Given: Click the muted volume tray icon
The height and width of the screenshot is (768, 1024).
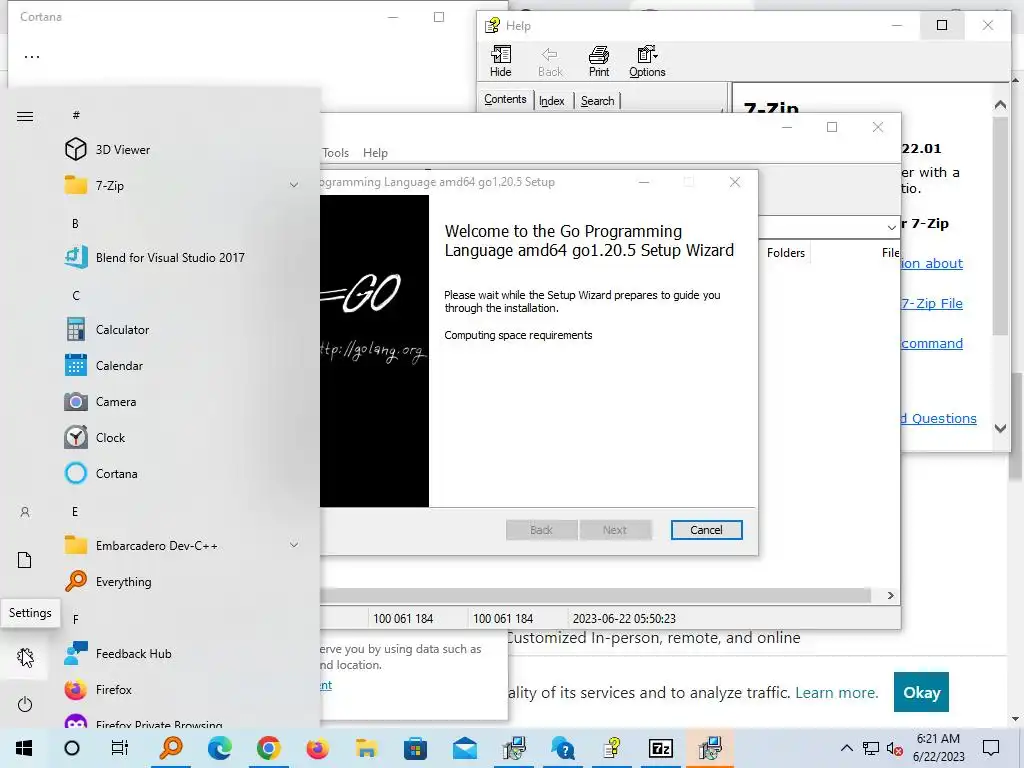Looking at the screenshot, I should click(895, 748).
